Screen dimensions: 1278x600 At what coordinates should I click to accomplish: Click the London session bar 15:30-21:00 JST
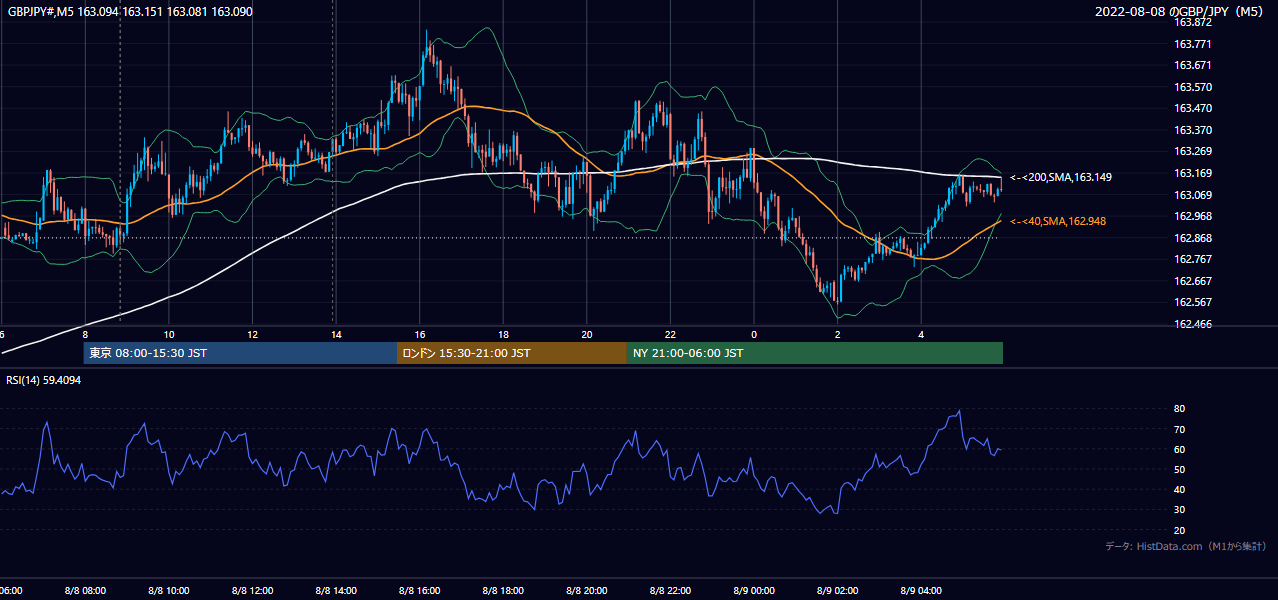click(512, 353)
